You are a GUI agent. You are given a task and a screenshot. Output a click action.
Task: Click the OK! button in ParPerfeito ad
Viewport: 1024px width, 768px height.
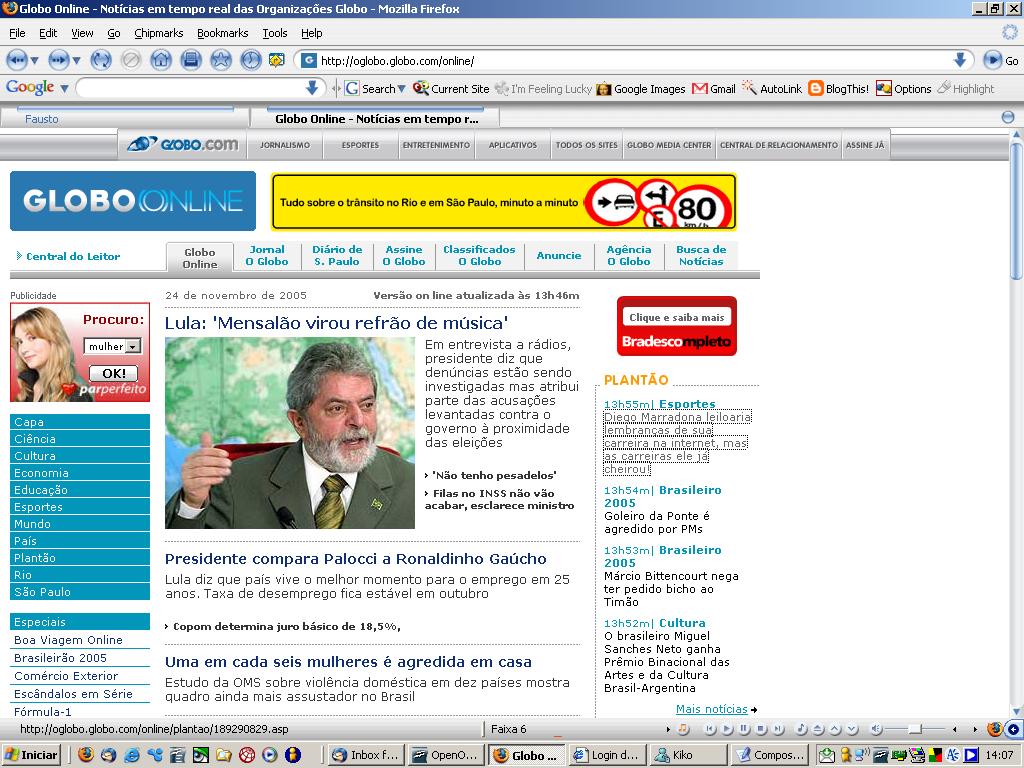point(113,373)
